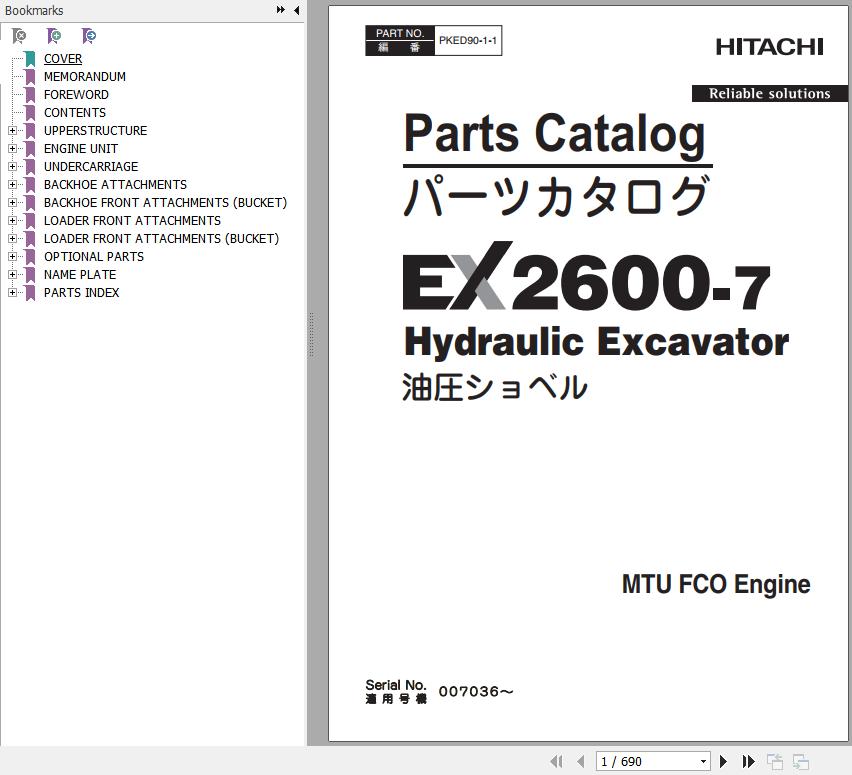
Task: Select the PARTS INDEX bookmark label
Action: [x=82, y=292]
